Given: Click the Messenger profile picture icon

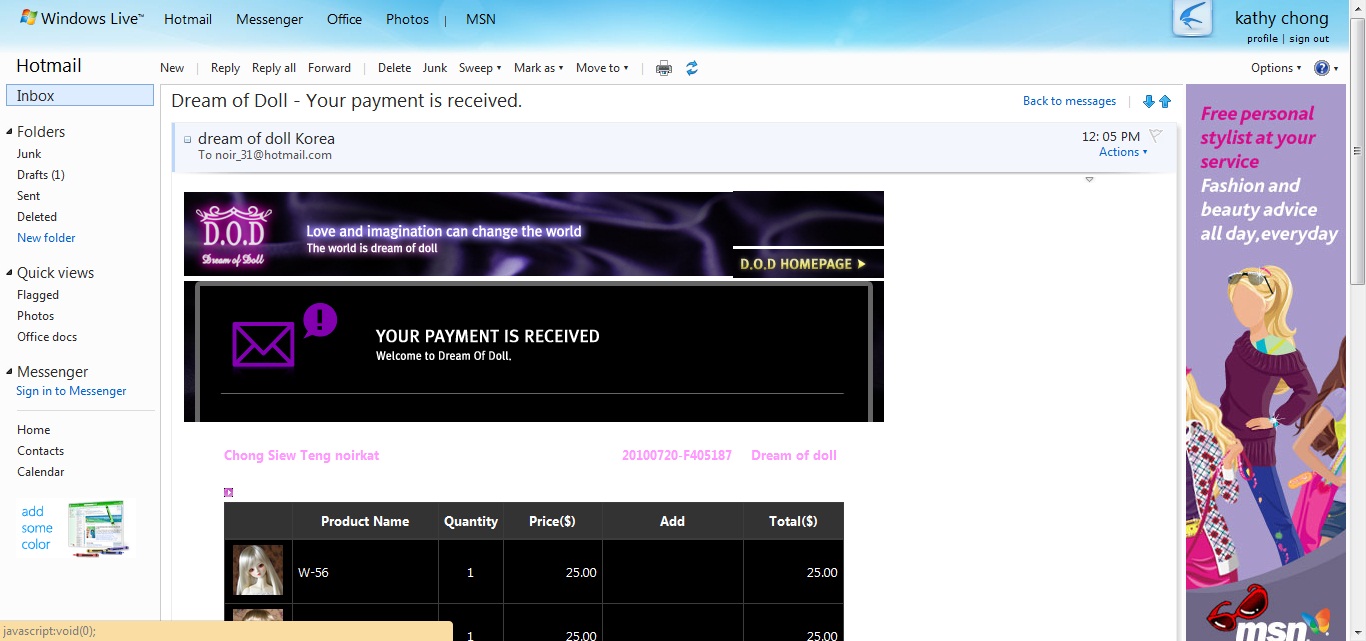Looking at the screenshot, I should coord(1192,19).
